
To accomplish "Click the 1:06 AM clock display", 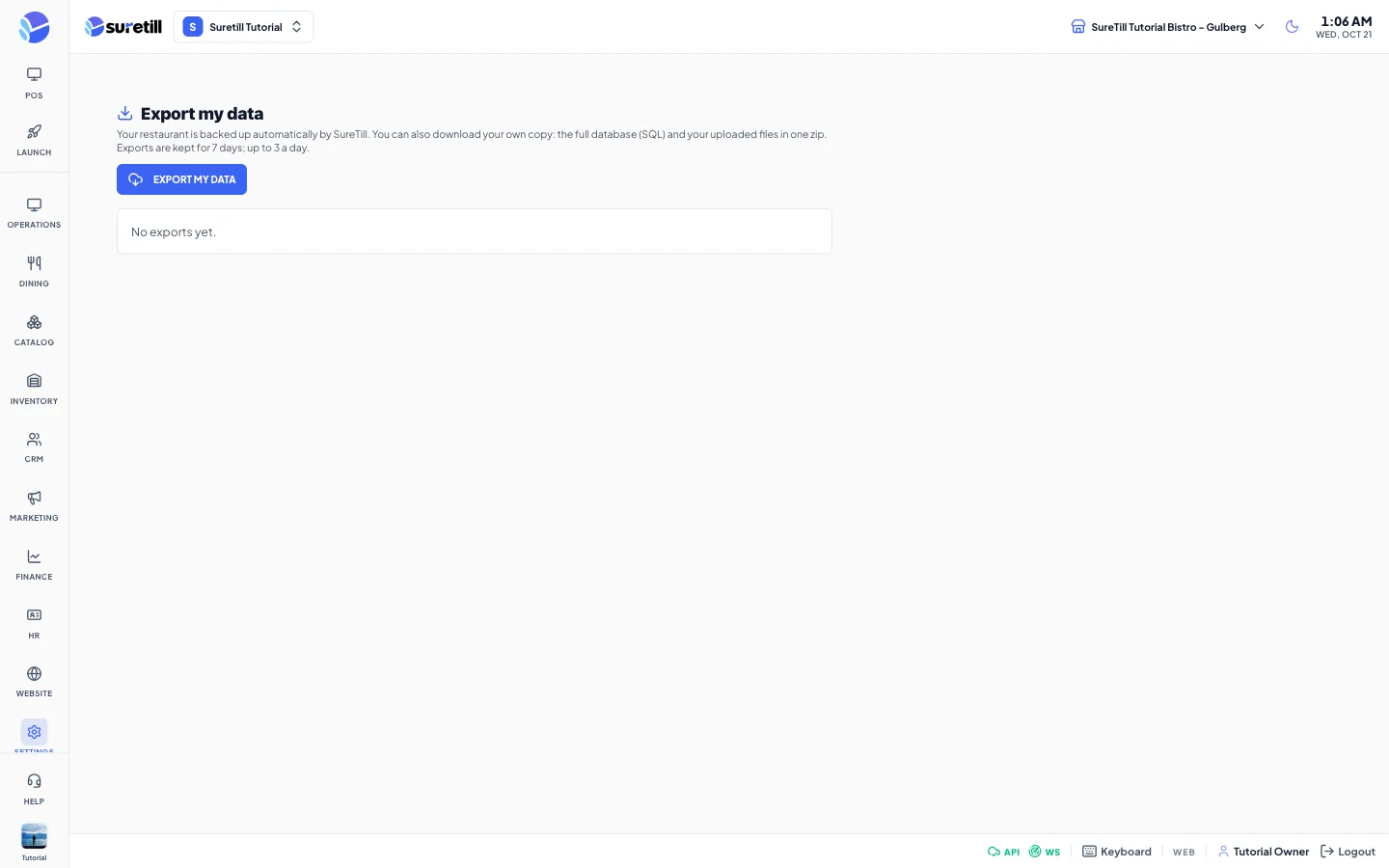I will [1346, 21].
